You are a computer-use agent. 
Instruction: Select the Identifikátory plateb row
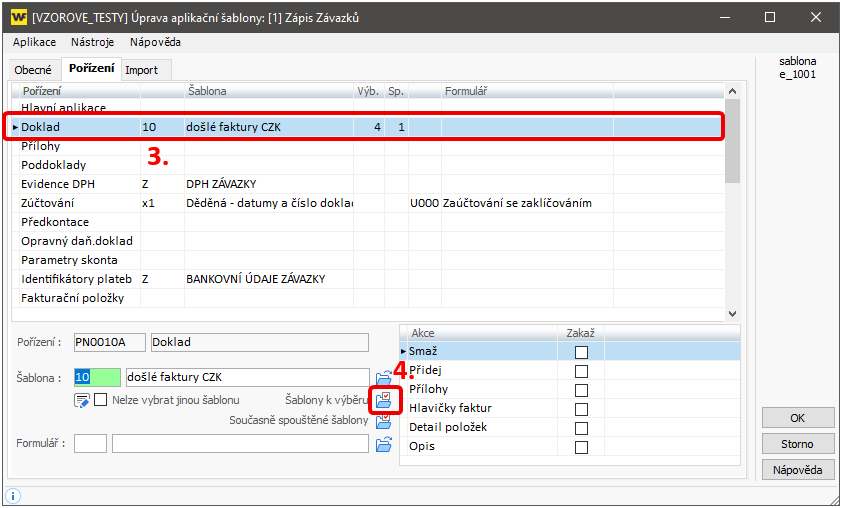point(368,279)
